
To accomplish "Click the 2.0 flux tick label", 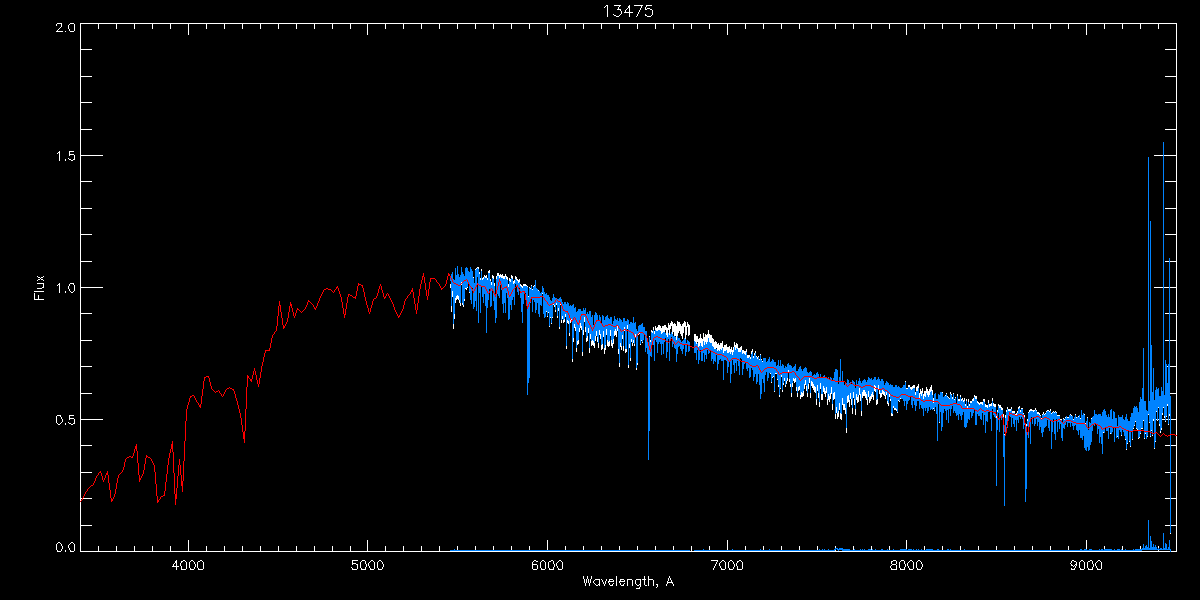I will [x=65, y=28].
